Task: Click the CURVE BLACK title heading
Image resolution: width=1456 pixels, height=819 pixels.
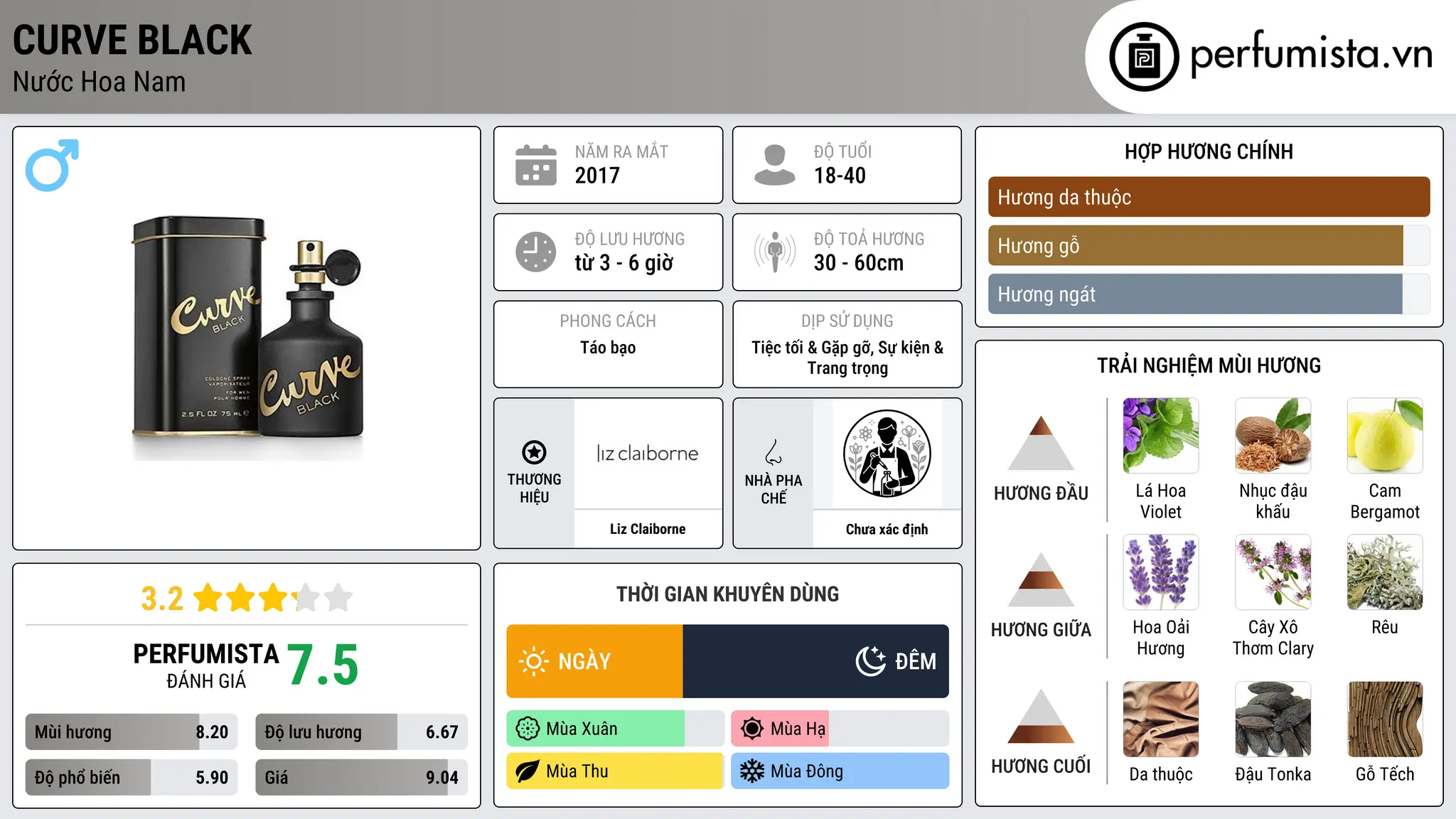Action: pyautogui.click(x=132, y=40)
